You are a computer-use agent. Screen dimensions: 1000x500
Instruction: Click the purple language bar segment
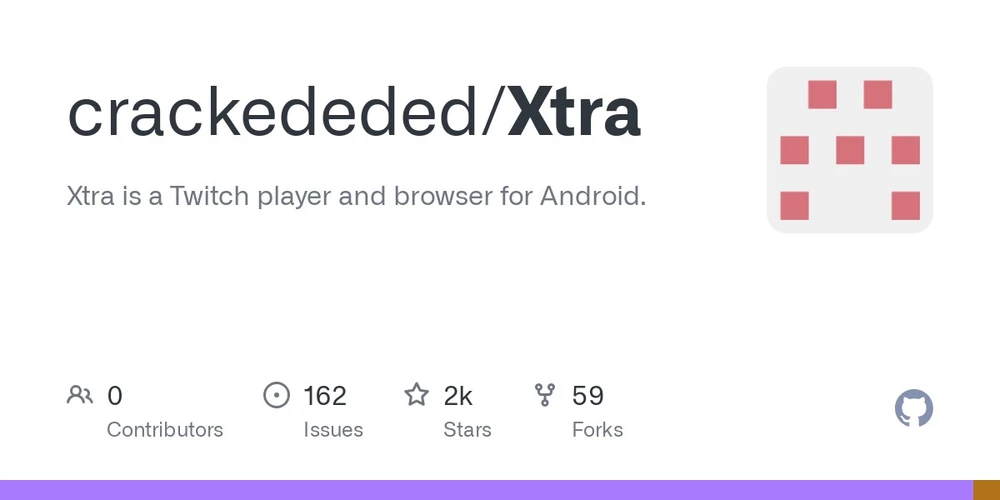coord(486,490)
